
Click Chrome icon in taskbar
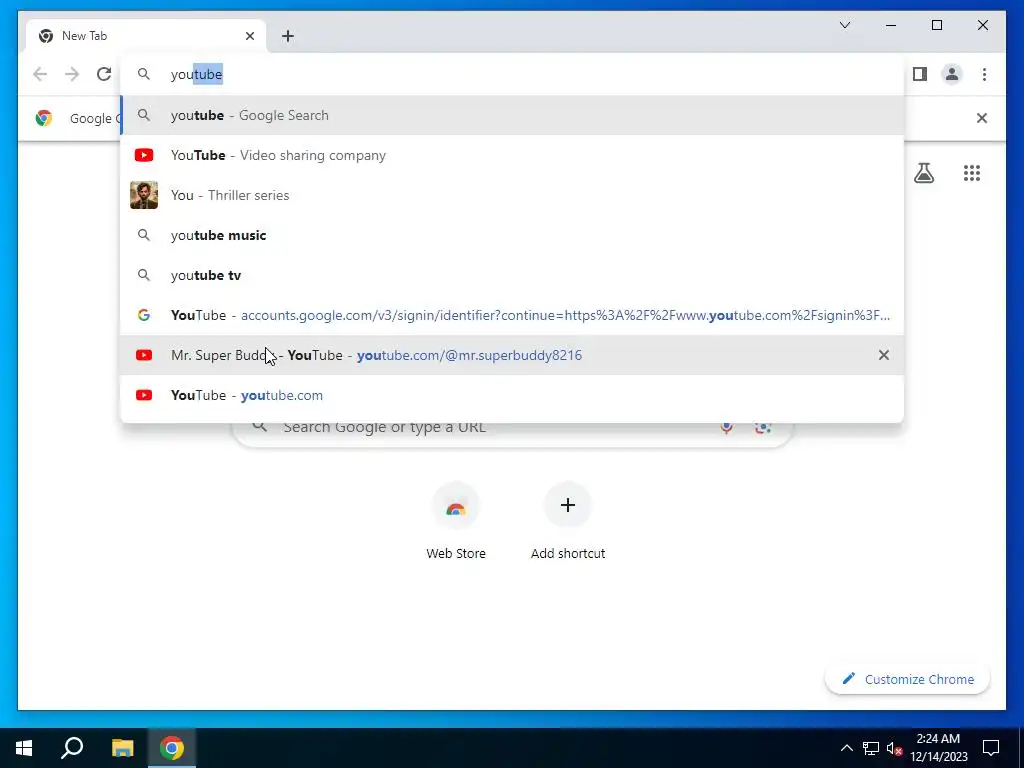point(172,748)
